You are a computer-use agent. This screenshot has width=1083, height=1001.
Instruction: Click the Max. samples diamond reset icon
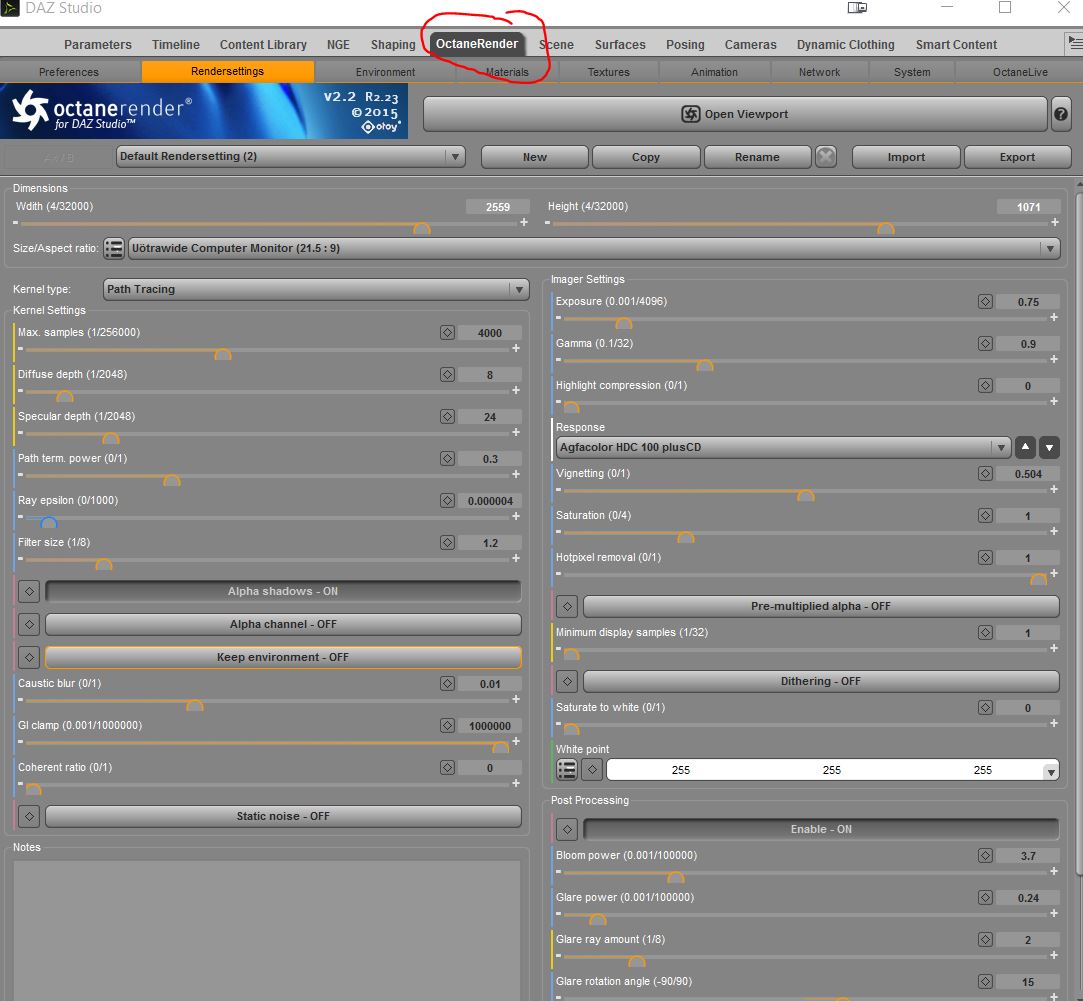(447, 332)
